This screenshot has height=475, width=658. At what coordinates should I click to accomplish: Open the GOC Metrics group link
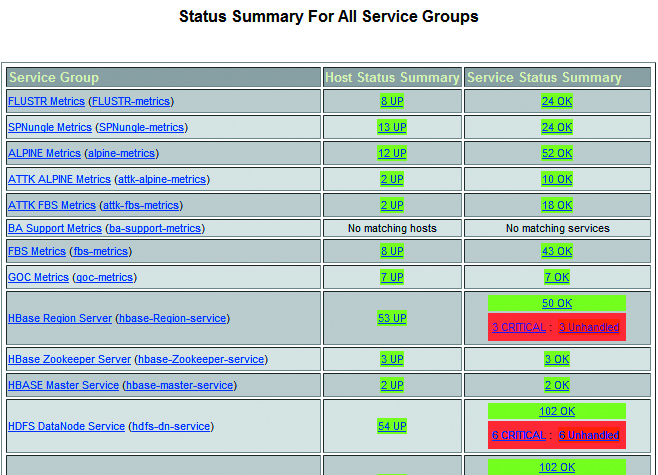38,278
